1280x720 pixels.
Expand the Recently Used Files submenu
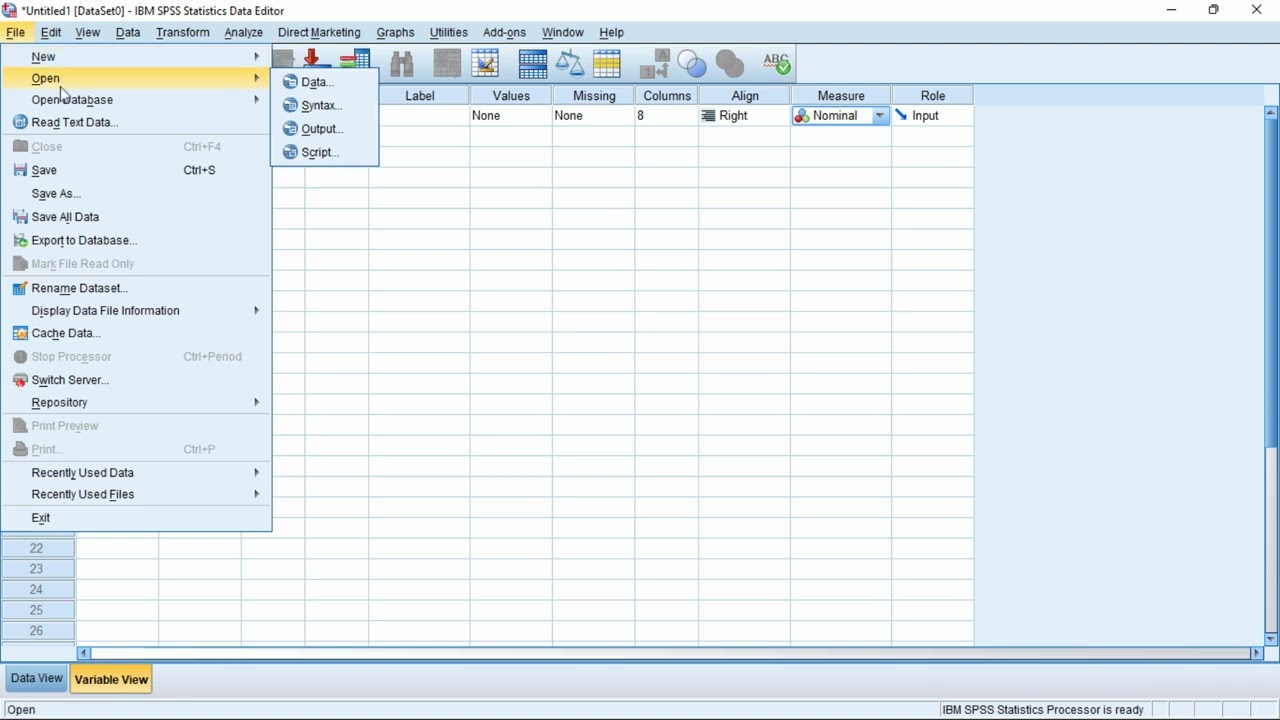click(x=137, y=495)
